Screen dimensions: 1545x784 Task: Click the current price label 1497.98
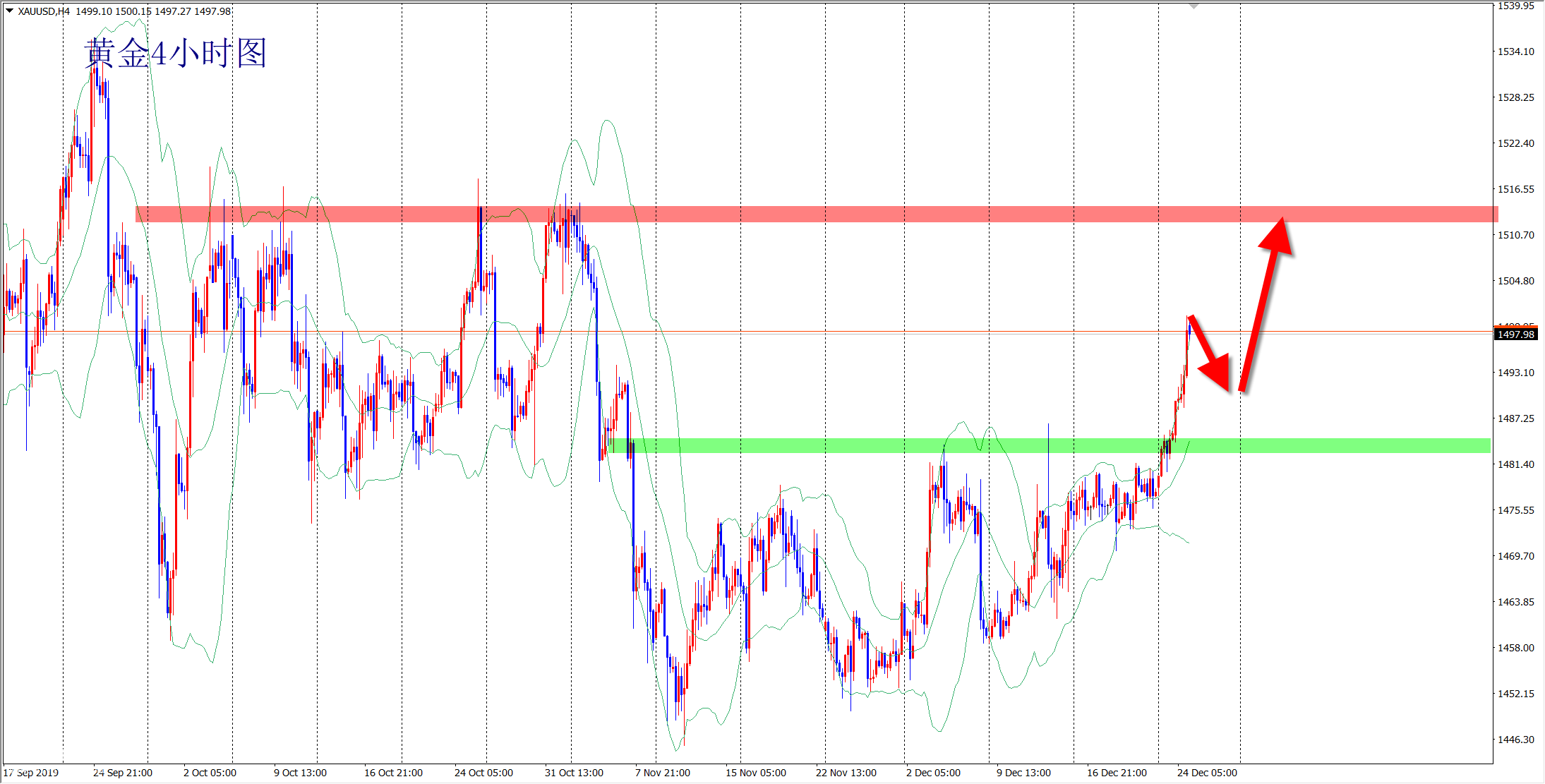pyautogui.click(x=1515, y=334)
